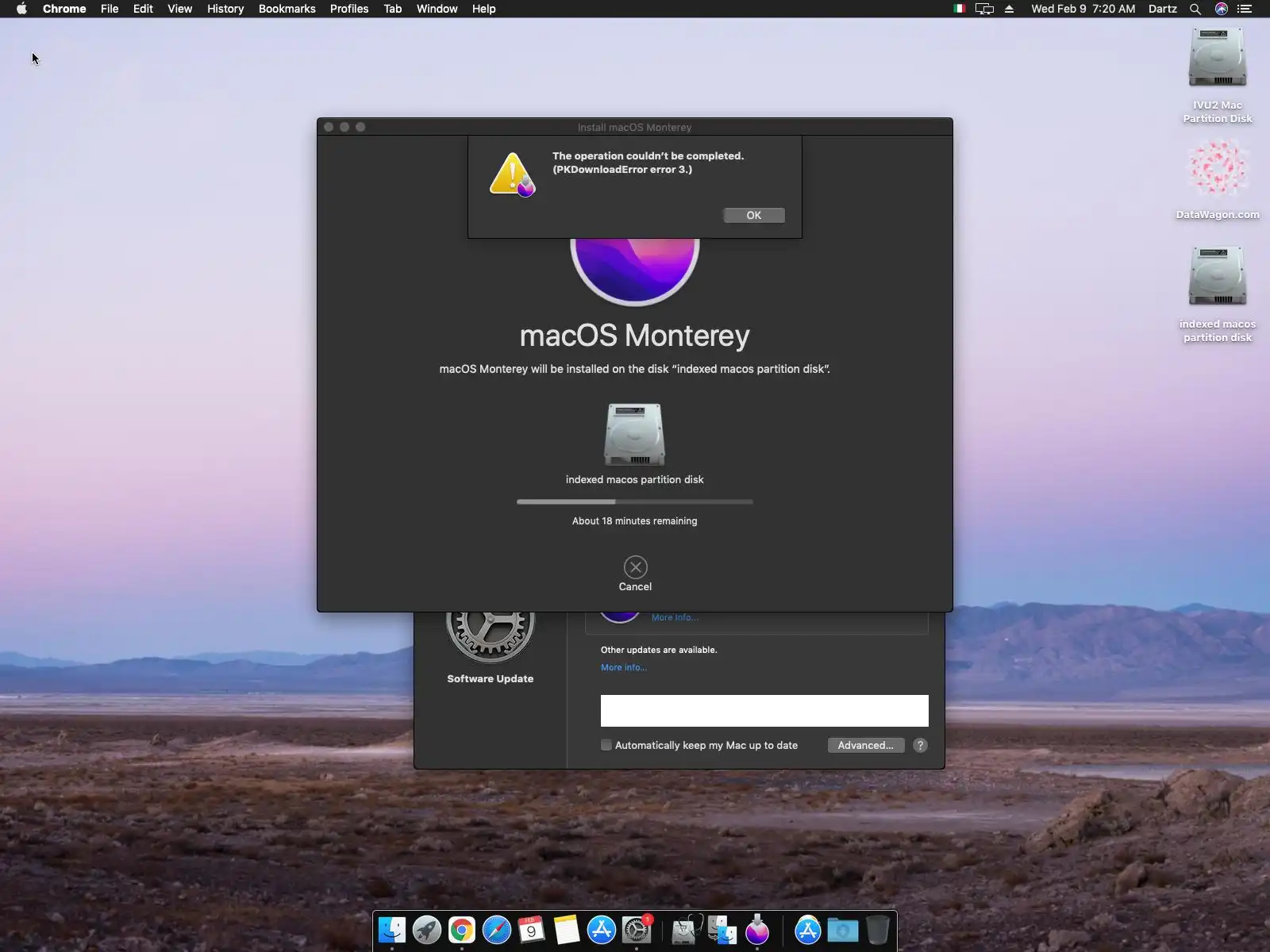Activate Siri from the menu bar
This screenshot has height=952, width=1270.
[1221, 9]
